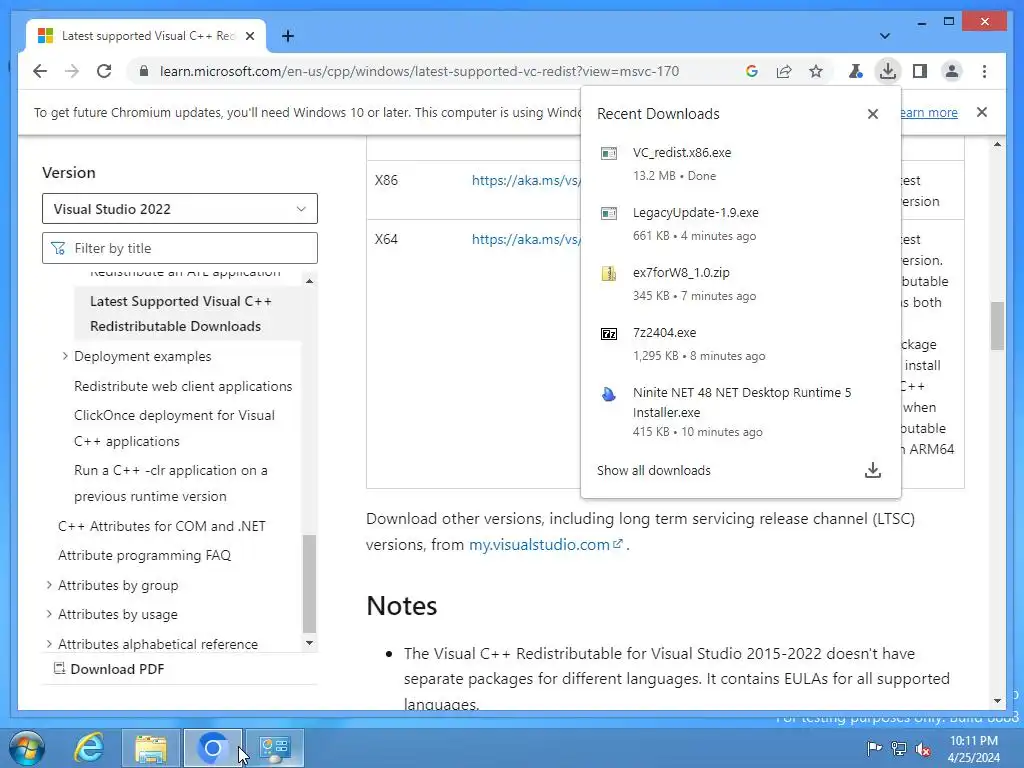1024x768 pixels.
Task: Click the sidebar tree scrollbar thumb
Action: coord(310,583)
